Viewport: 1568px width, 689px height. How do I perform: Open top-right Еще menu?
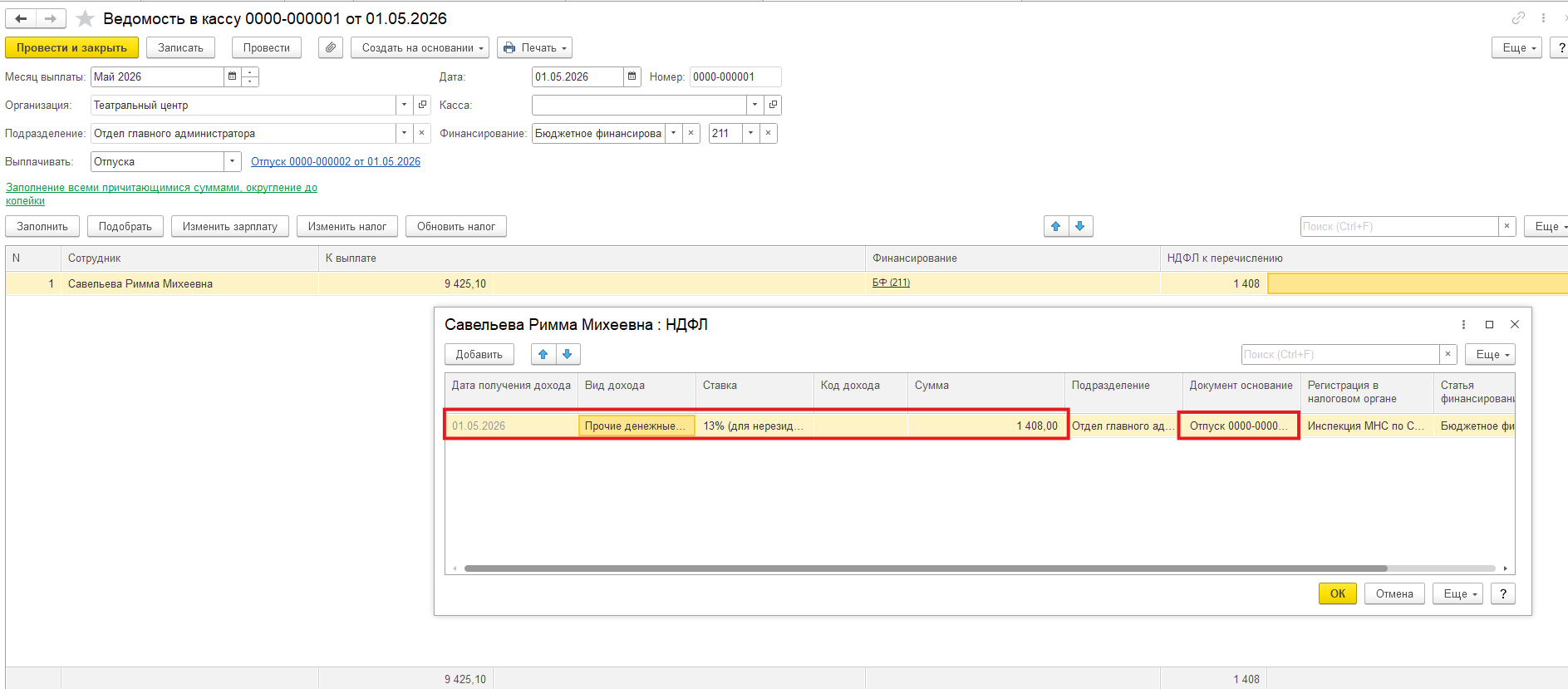pyautogui.click(x=1517, y=47)
